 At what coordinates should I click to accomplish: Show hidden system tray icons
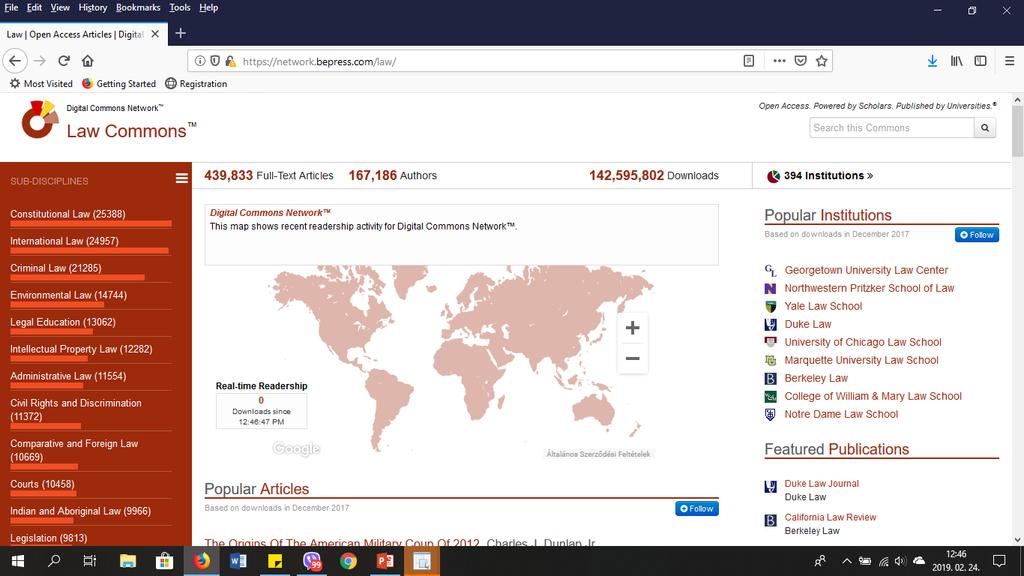coord(846,561)
